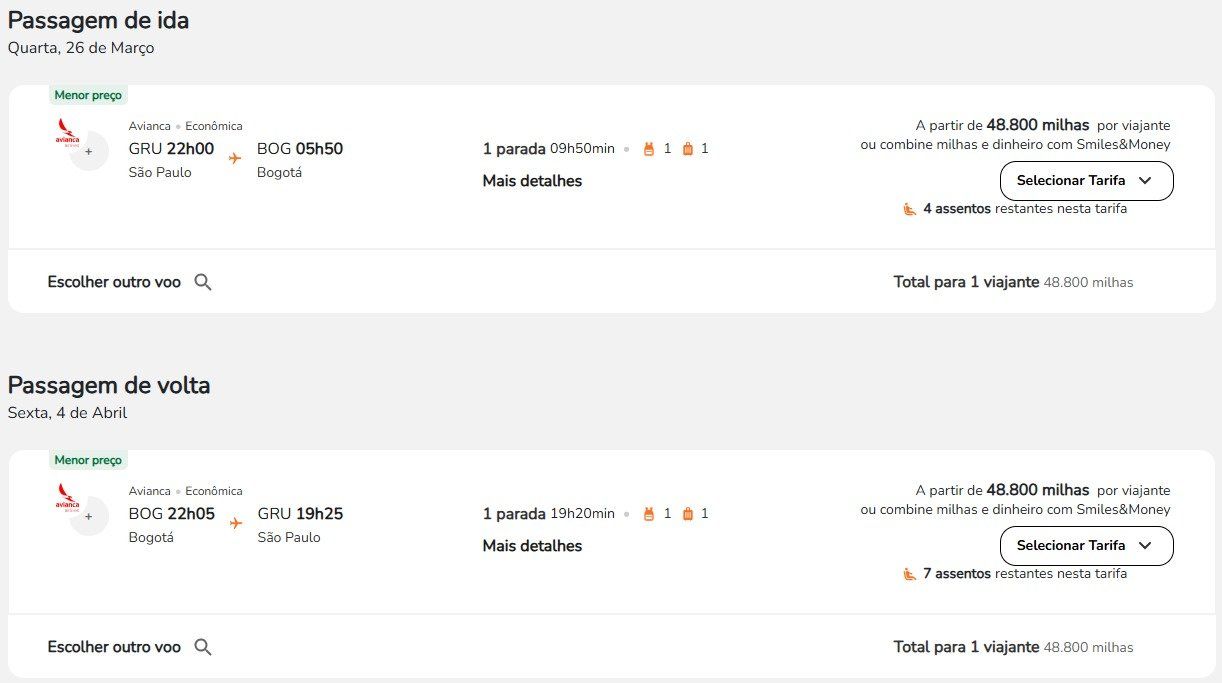The width and height of the screenshot is (1222, 683).
Task: Click the search magnifier in return flight card
Action: point(203,647)
